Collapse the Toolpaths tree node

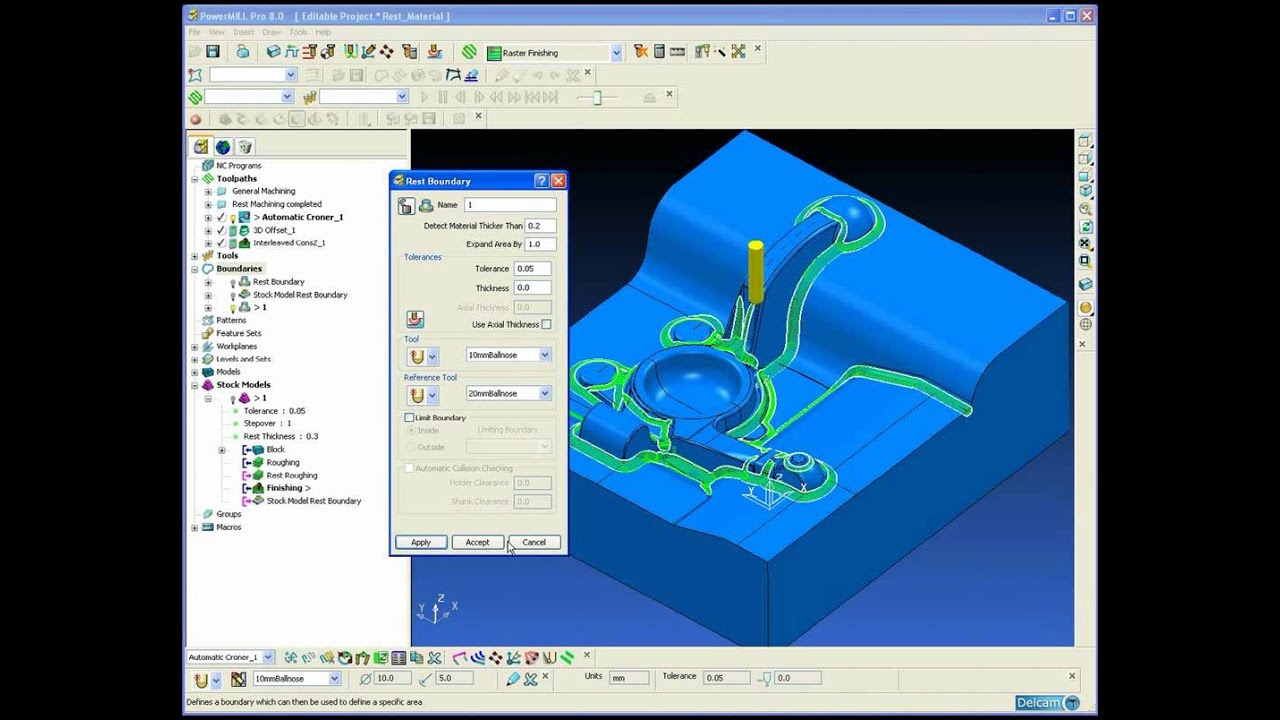click(x=195, y=179)
